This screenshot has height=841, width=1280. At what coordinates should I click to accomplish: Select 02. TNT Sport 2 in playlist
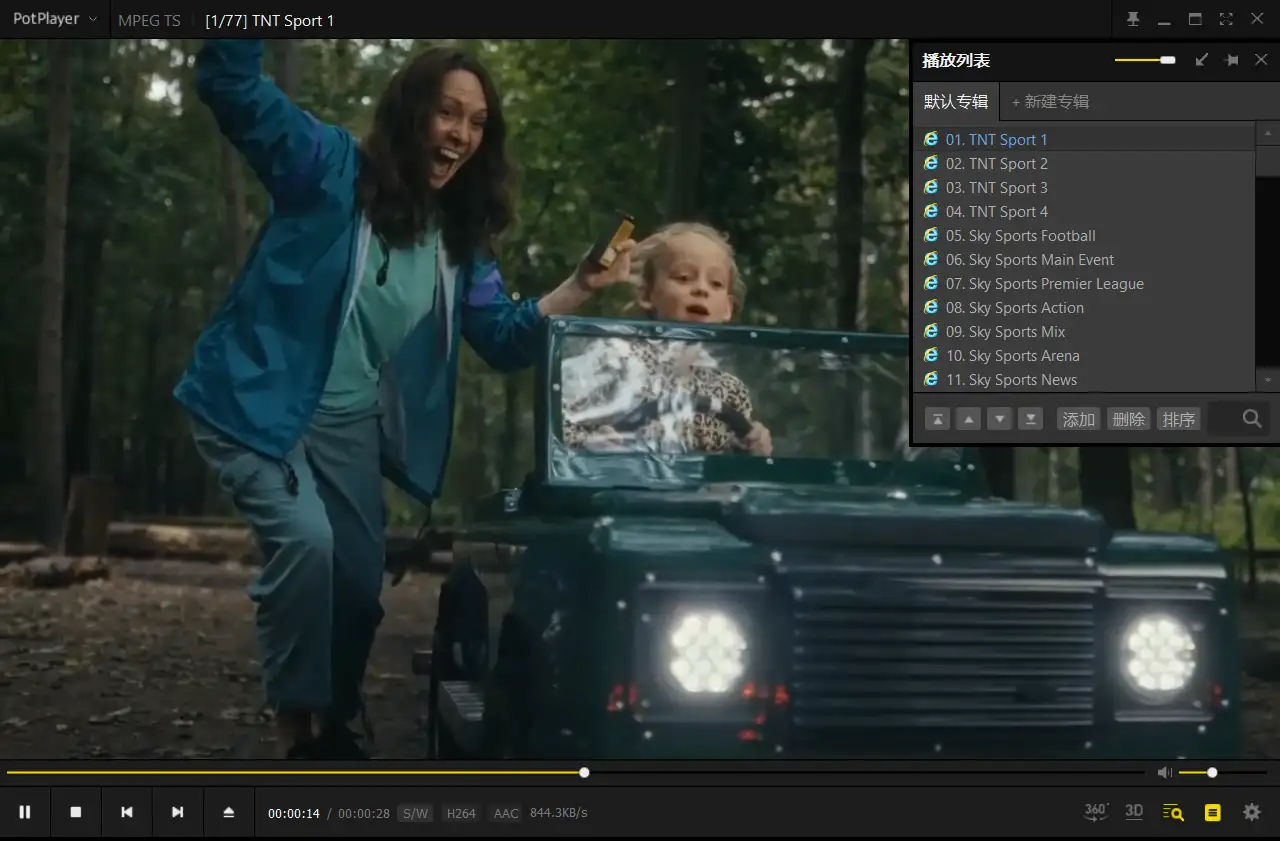[1084, 164]
